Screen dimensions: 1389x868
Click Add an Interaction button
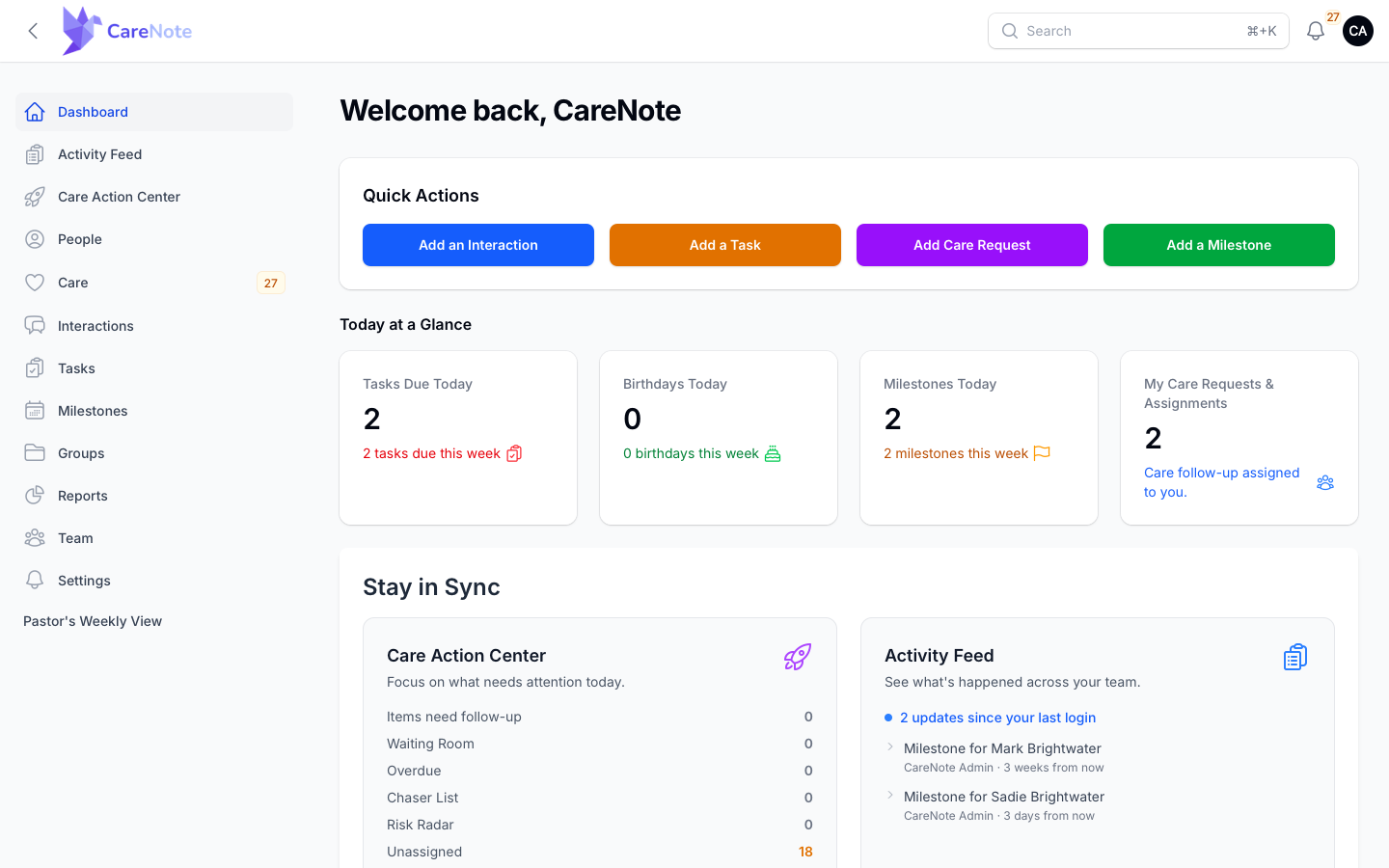(x=478, y=245)
